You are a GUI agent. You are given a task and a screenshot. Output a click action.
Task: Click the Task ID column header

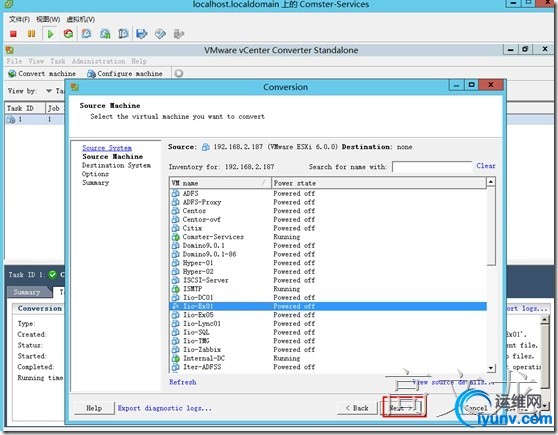click(x=25, y=108)
